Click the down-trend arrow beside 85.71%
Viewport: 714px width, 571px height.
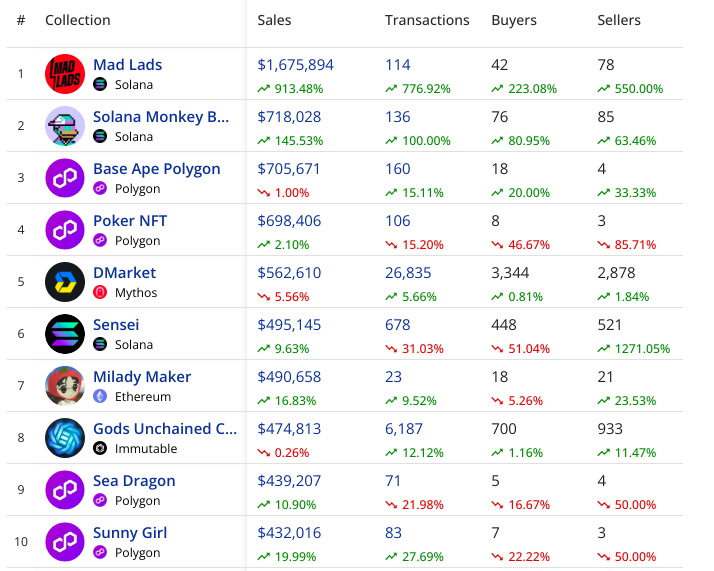[x=604, y=245]
